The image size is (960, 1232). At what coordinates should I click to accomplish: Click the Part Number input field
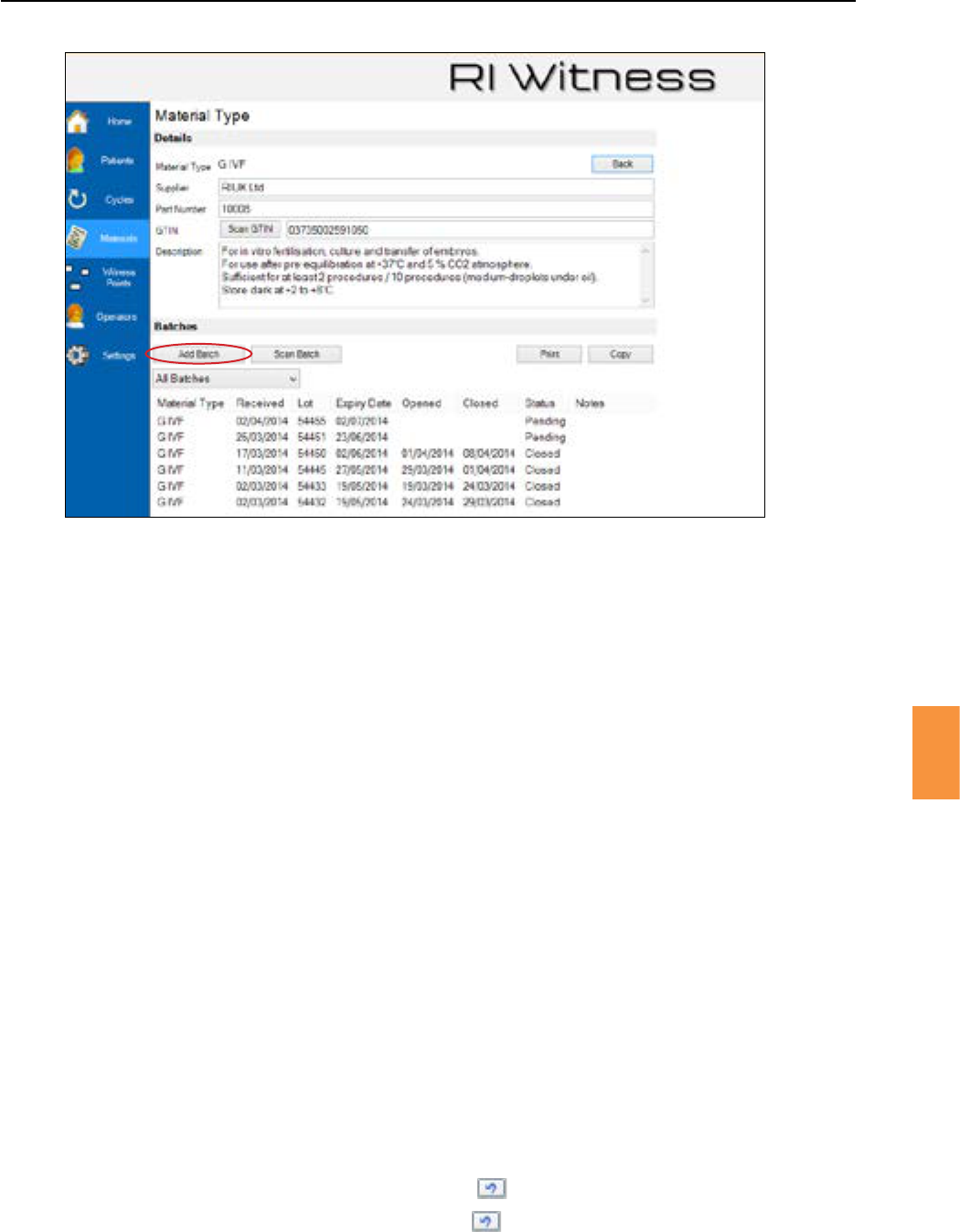[x=436, y=209]
